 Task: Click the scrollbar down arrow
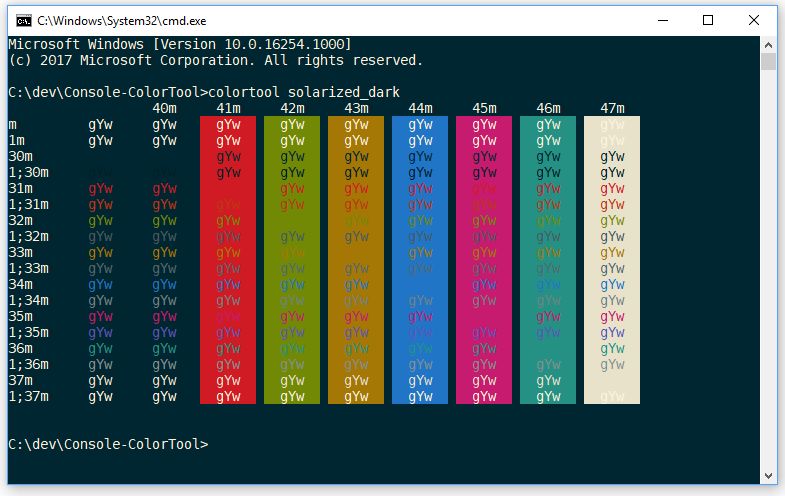(768, 475)
